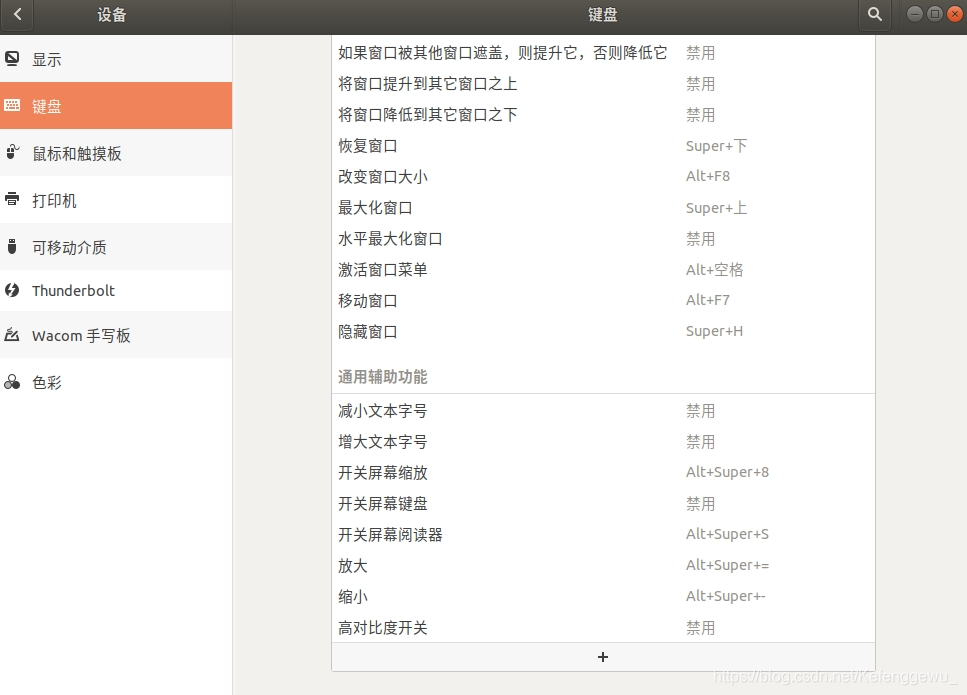Select the 缩小 shortcut row
The height and width of the screenshot is (695, 967).
tap(603, 596)
